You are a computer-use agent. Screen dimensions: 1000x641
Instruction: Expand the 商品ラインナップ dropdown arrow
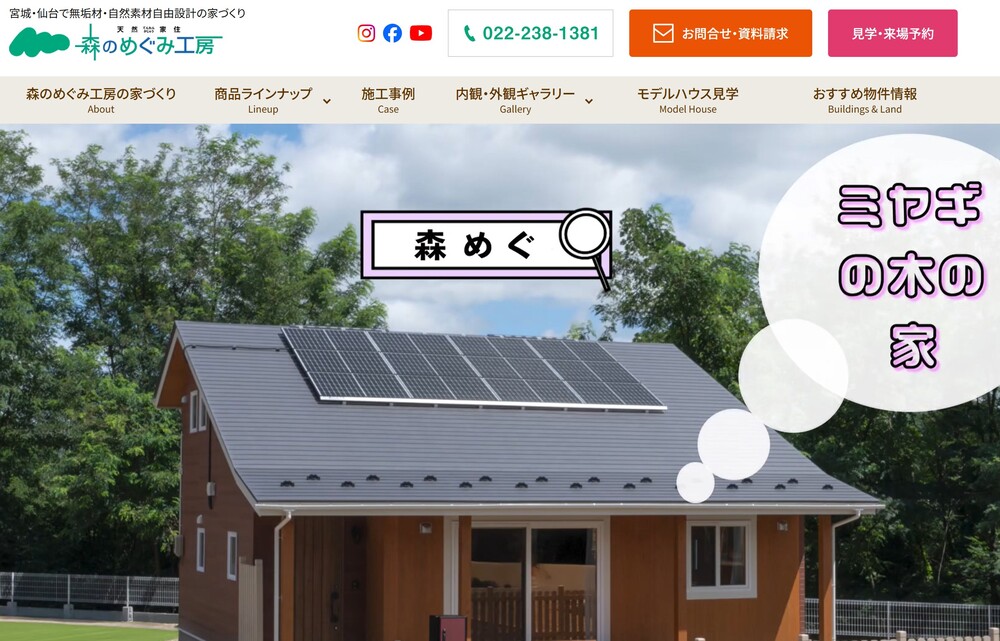[x=327, y=101]
